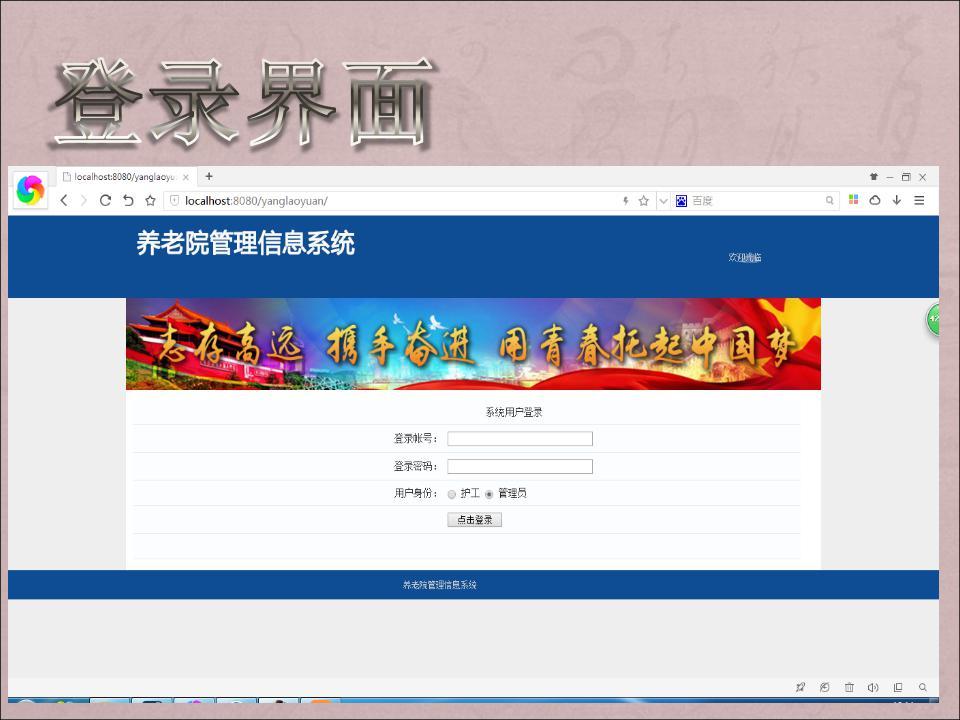Maximize or restore the browser window
The width and height of the screenshot is (960, 720).
click(x=906, y=177)
